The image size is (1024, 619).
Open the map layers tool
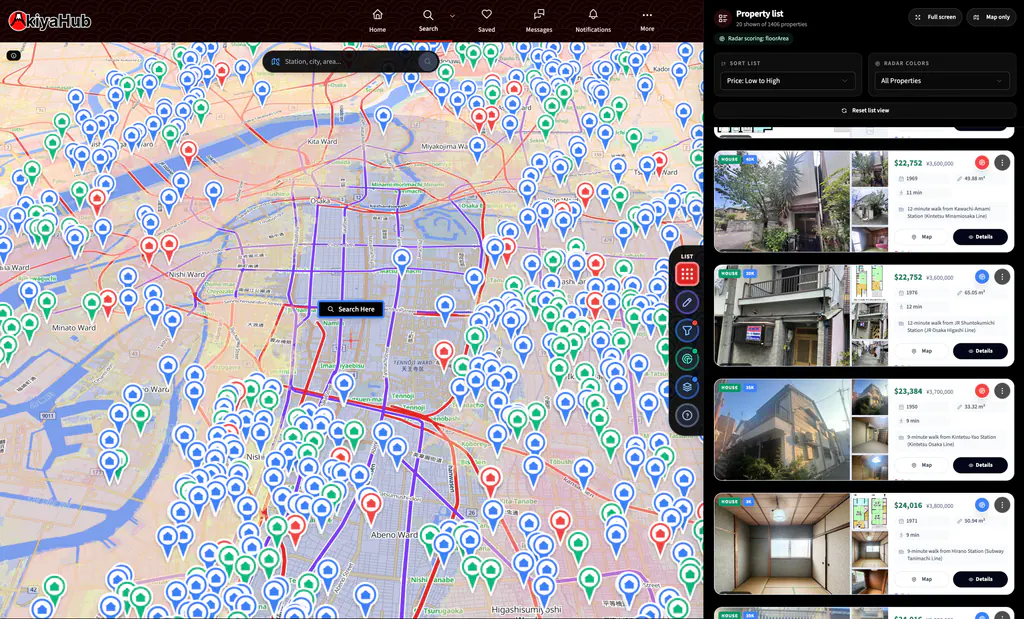[x=686, y=387]
